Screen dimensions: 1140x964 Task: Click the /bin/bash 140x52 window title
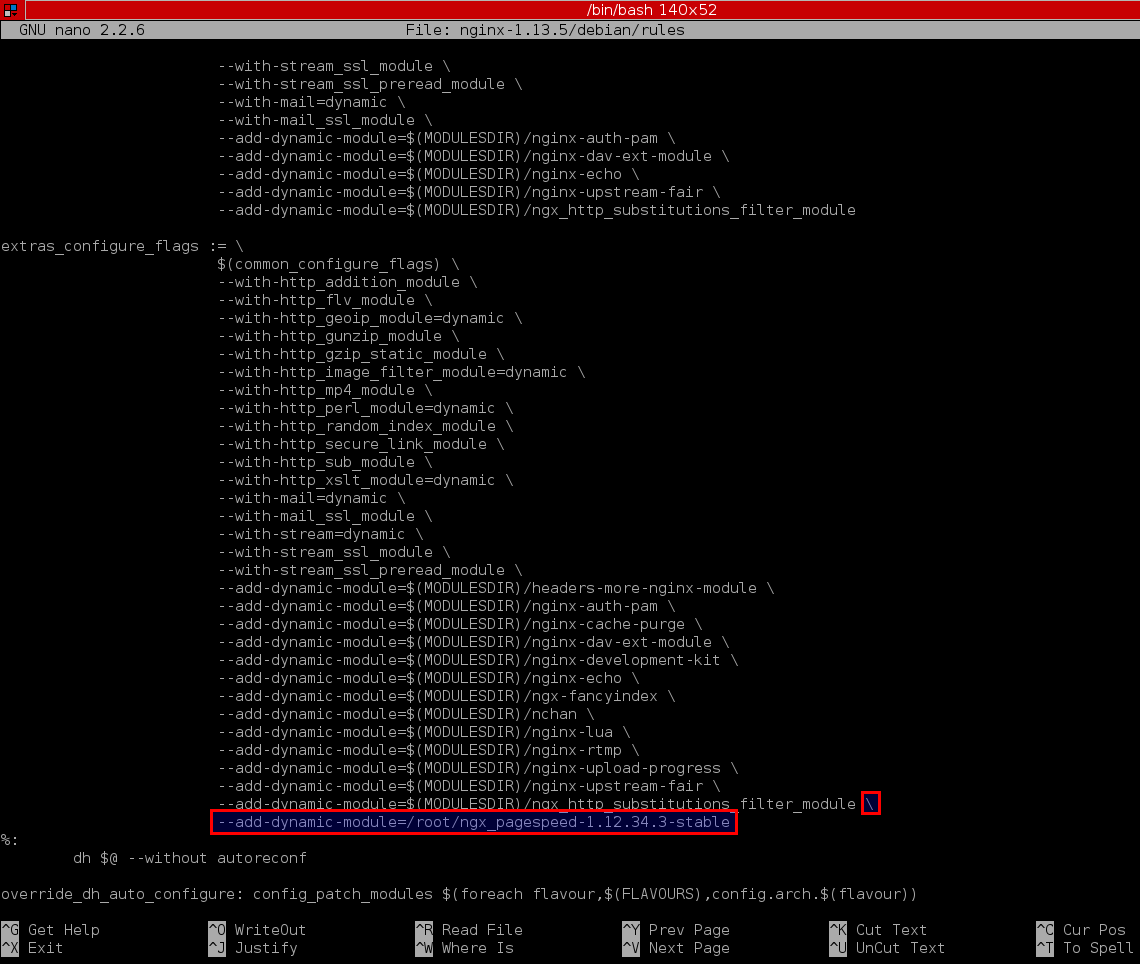click(x=651, y=9)
